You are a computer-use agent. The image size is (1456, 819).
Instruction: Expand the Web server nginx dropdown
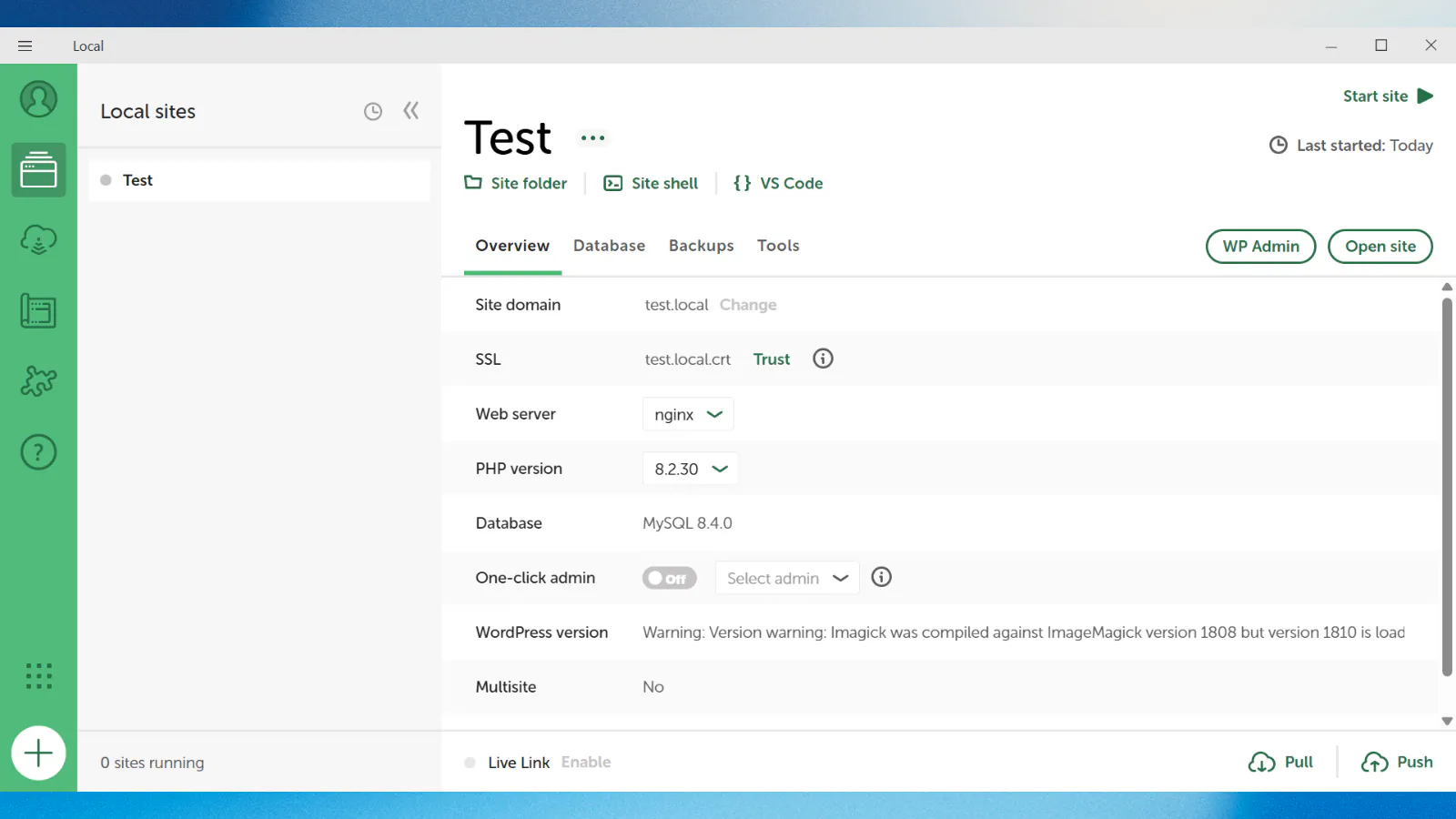tap(688, 414)
